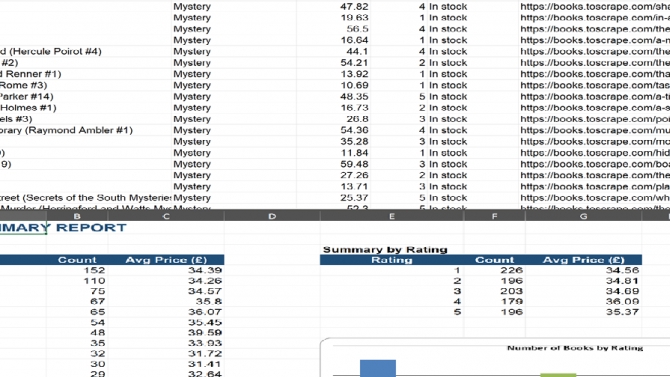Select the count cell 110
The image size is (670, 377).
pyautogui.click(x=77, y=281)
